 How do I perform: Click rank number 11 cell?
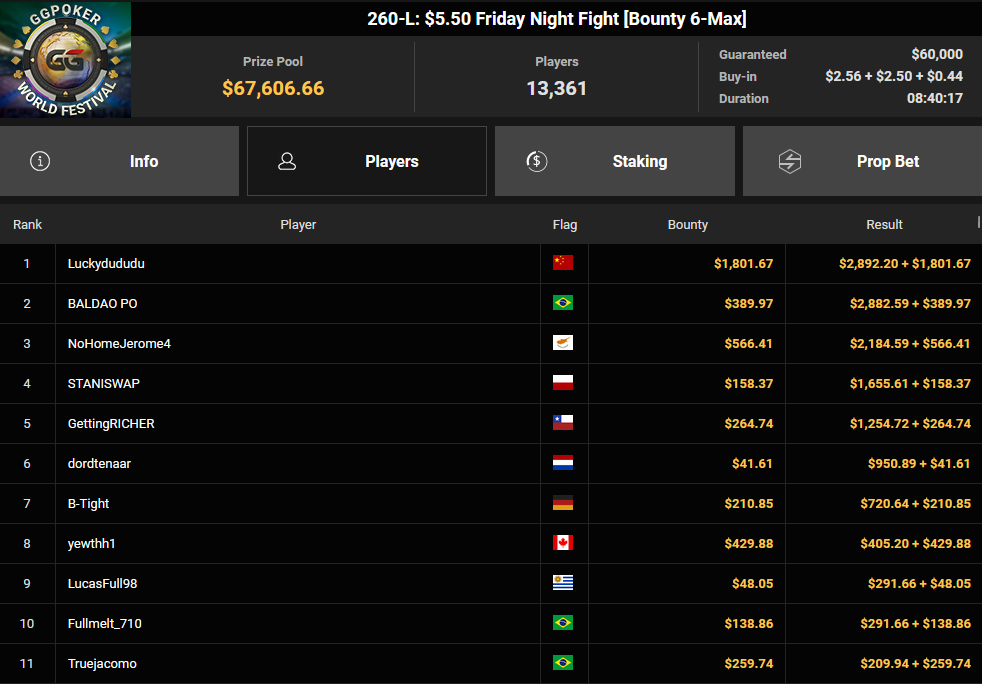(x=27, y=664)
